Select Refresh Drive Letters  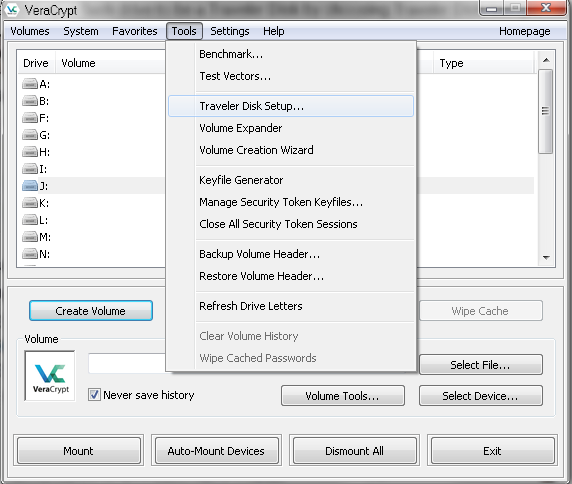(291, 306)
